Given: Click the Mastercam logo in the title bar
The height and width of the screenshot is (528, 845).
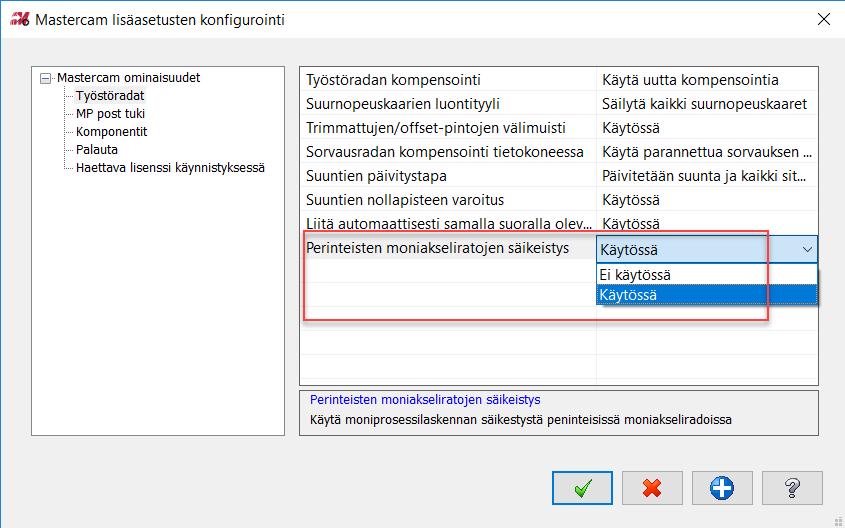Looking at the screenshot, I should 19,20.
